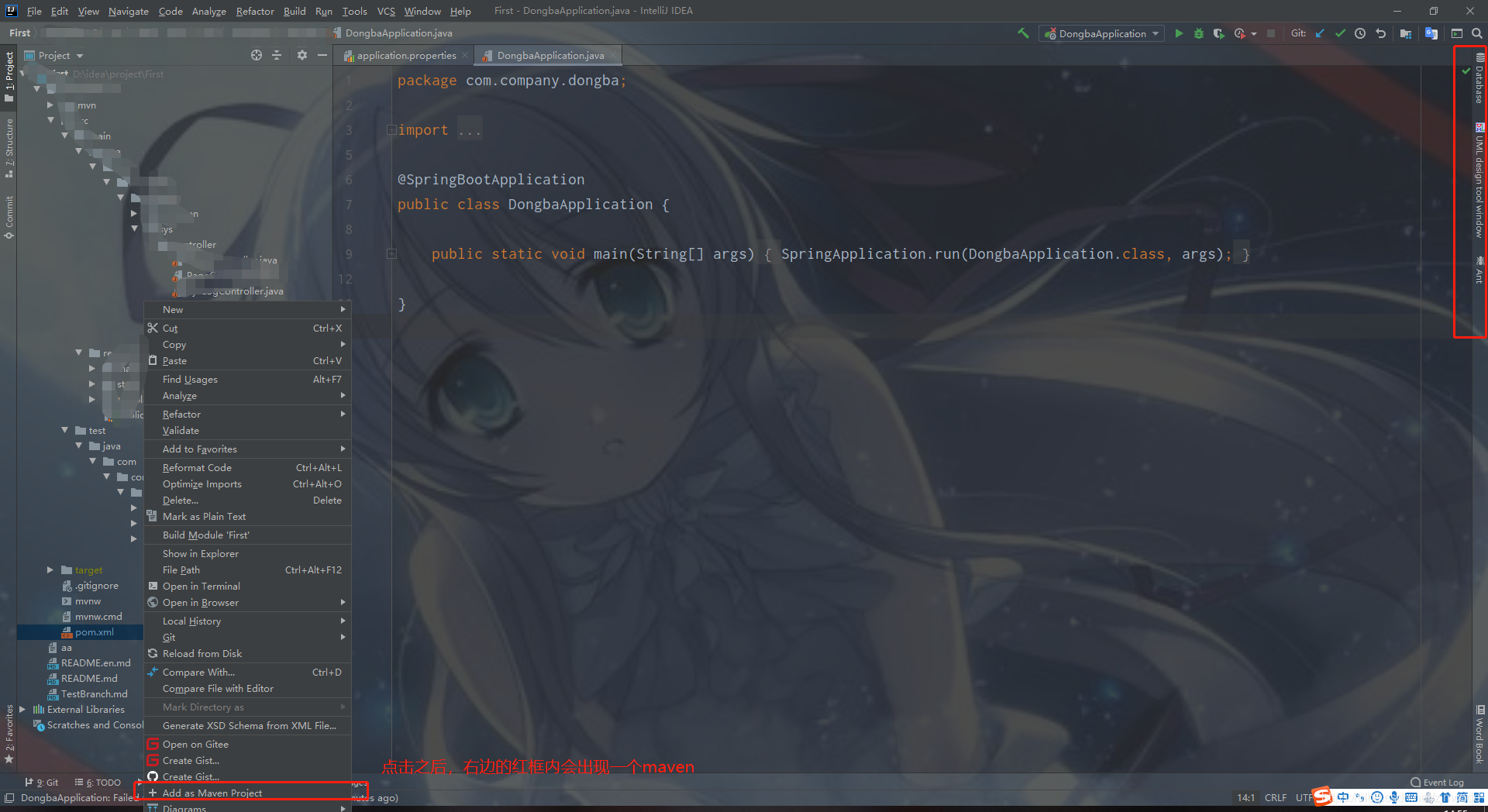
Task: Select Show in Explorer
Action: point(248,553)
